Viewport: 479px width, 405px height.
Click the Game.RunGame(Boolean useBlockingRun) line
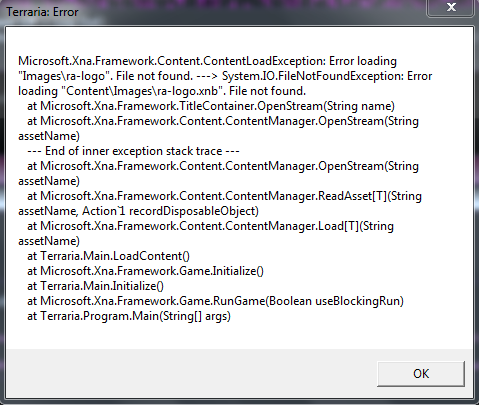coord(215,301)
